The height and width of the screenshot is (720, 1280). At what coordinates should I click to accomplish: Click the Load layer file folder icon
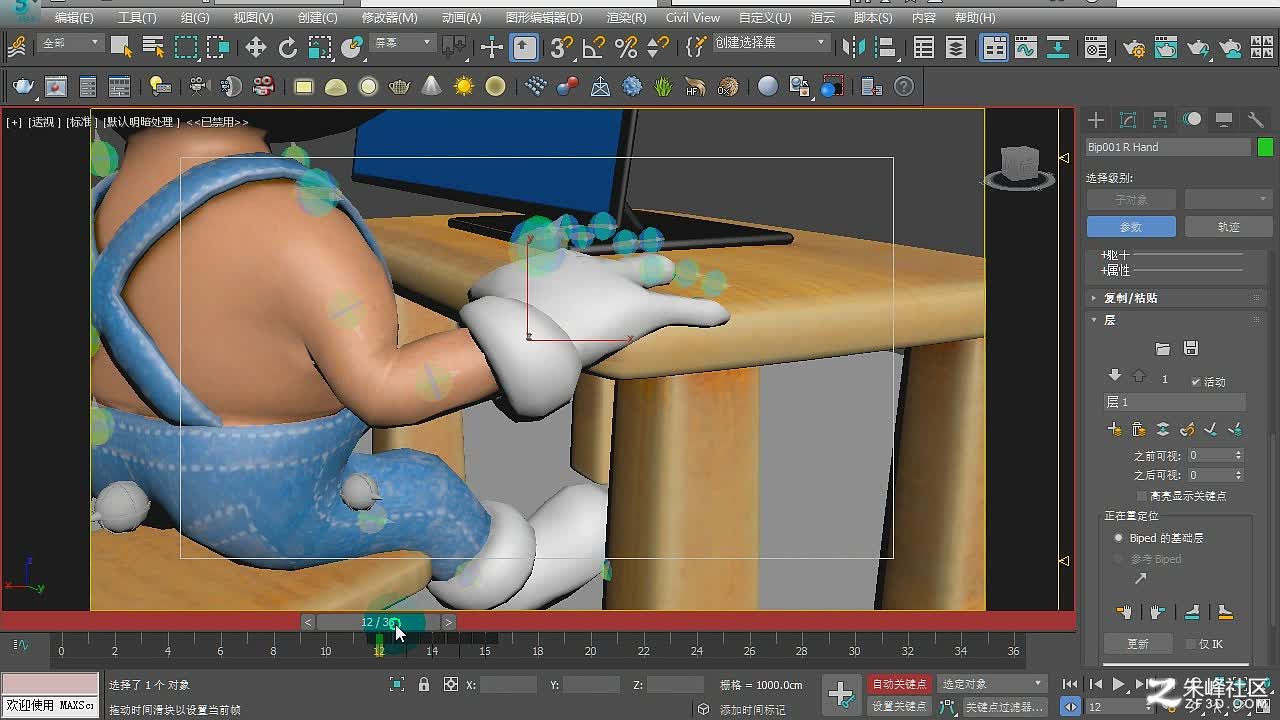pos(1162,348)
